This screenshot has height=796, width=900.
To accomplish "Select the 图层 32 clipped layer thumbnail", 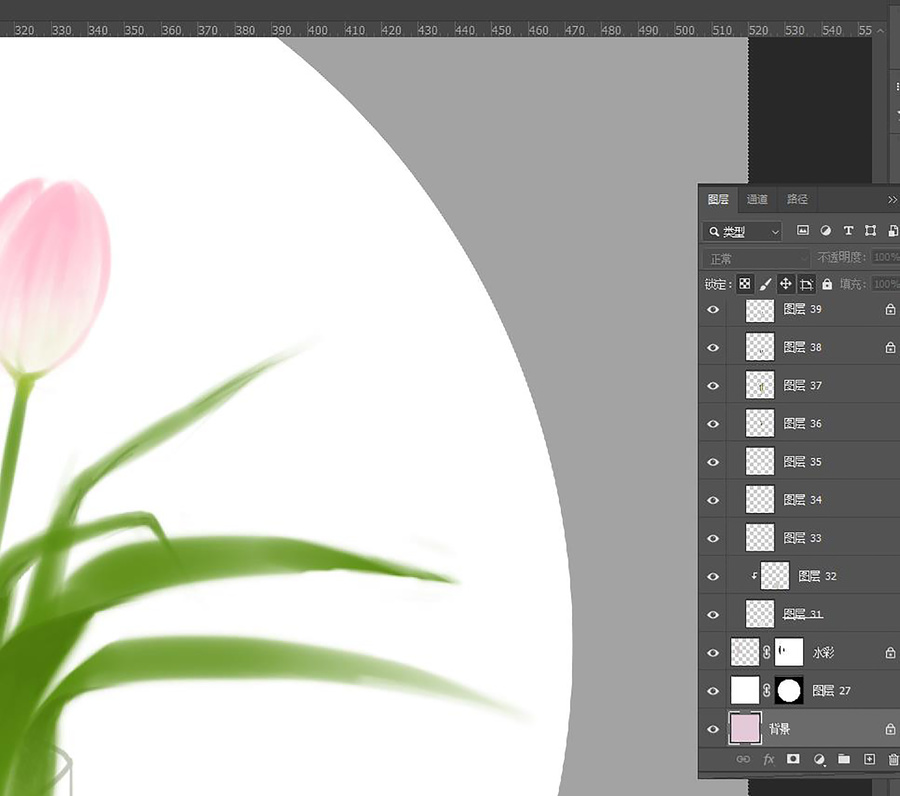I will pos(774,576).
